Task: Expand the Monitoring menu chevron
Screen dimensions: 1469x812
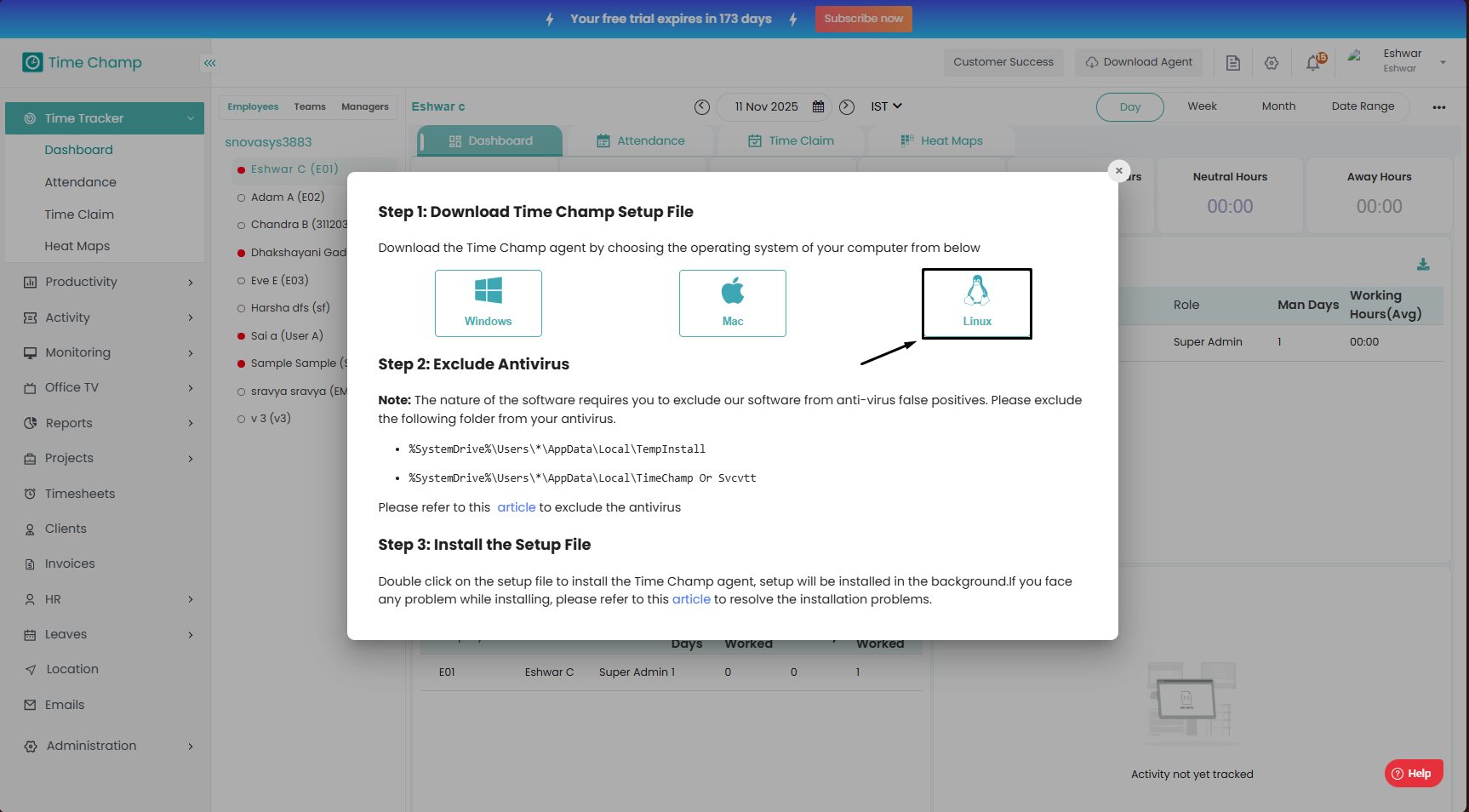Action: coord(191,353)
